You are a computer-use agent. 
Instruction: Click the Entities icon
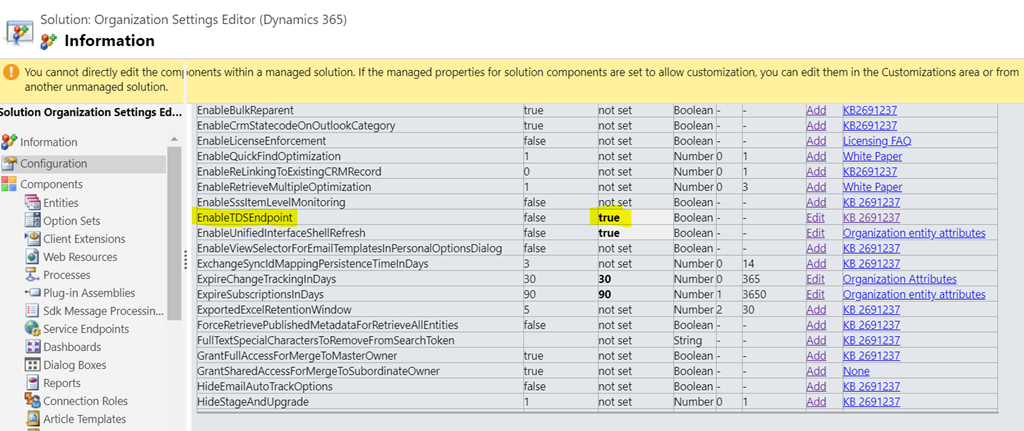[33, 203]
